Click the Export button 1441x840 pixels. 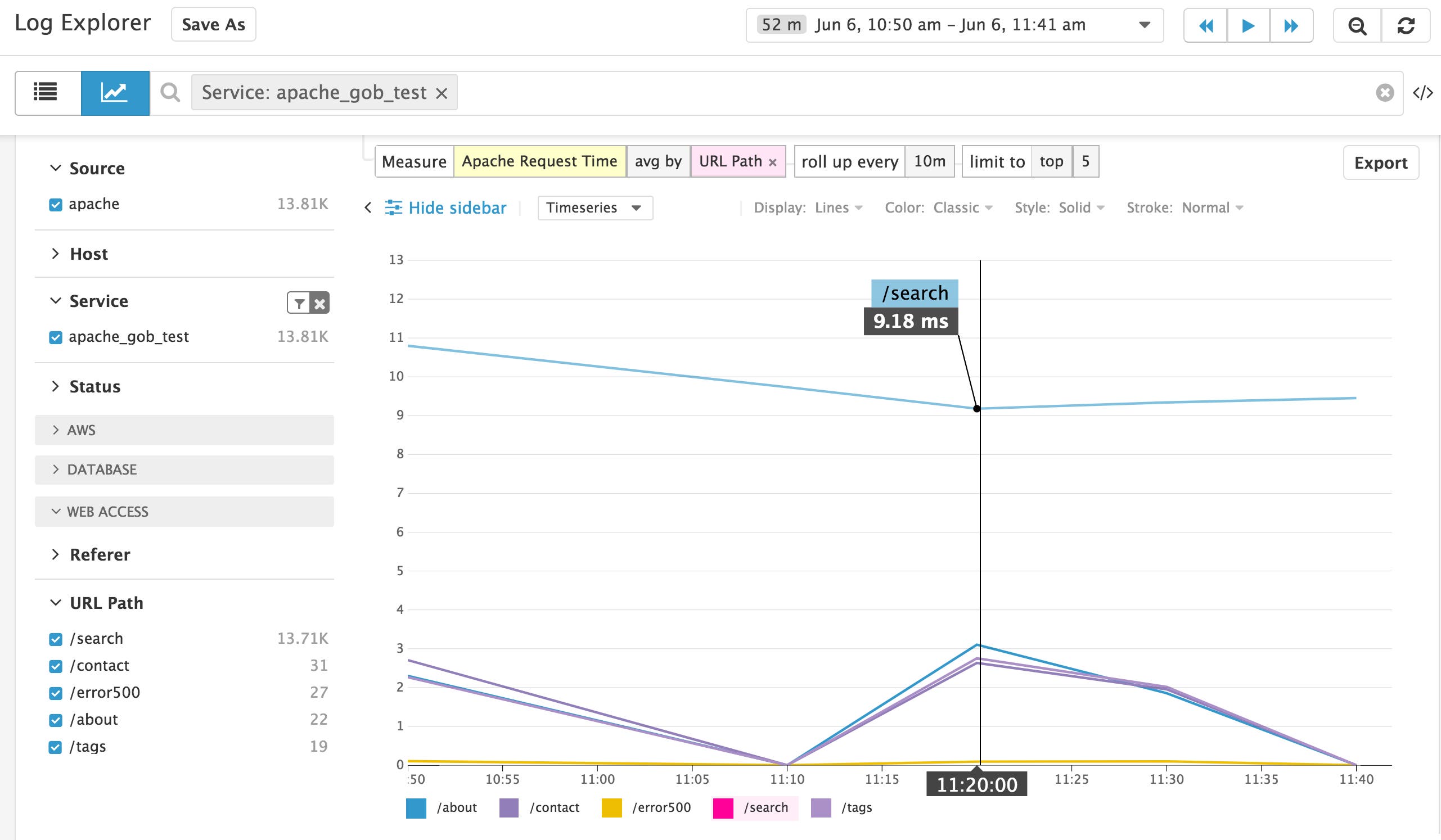[x=1380, y=162]
